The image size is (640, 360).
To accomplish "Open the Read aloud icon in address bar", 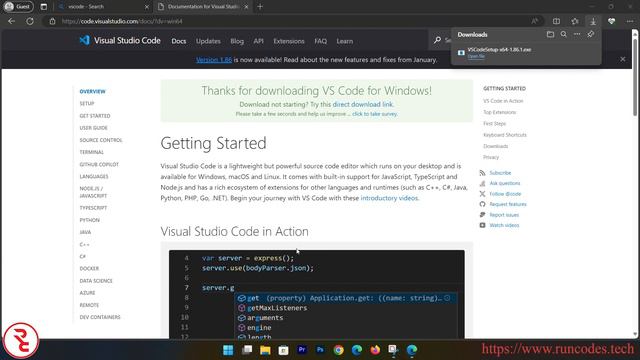I will click(x=535, y=21).
